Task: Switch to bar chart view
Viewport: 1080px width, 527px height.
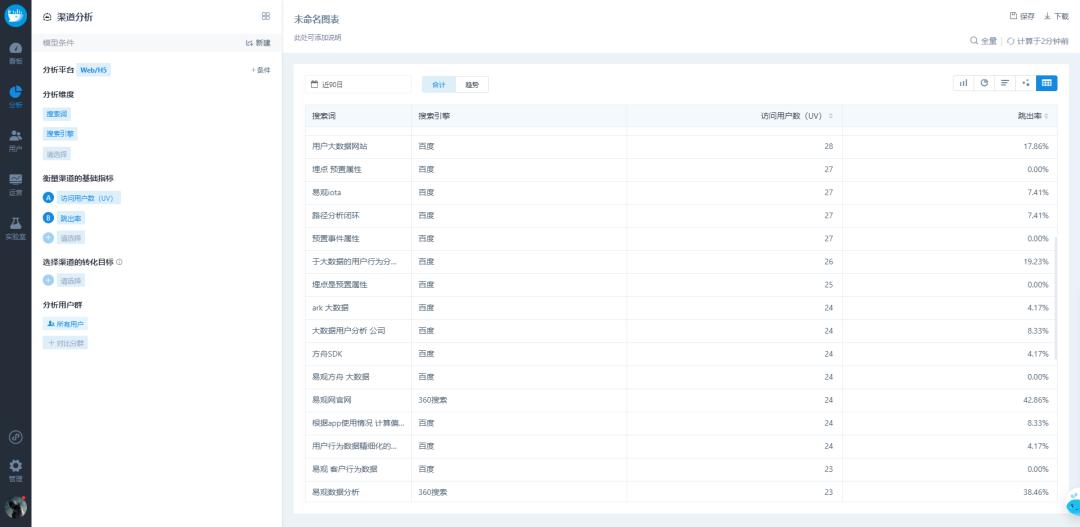Action: click(x=964, y=83)
